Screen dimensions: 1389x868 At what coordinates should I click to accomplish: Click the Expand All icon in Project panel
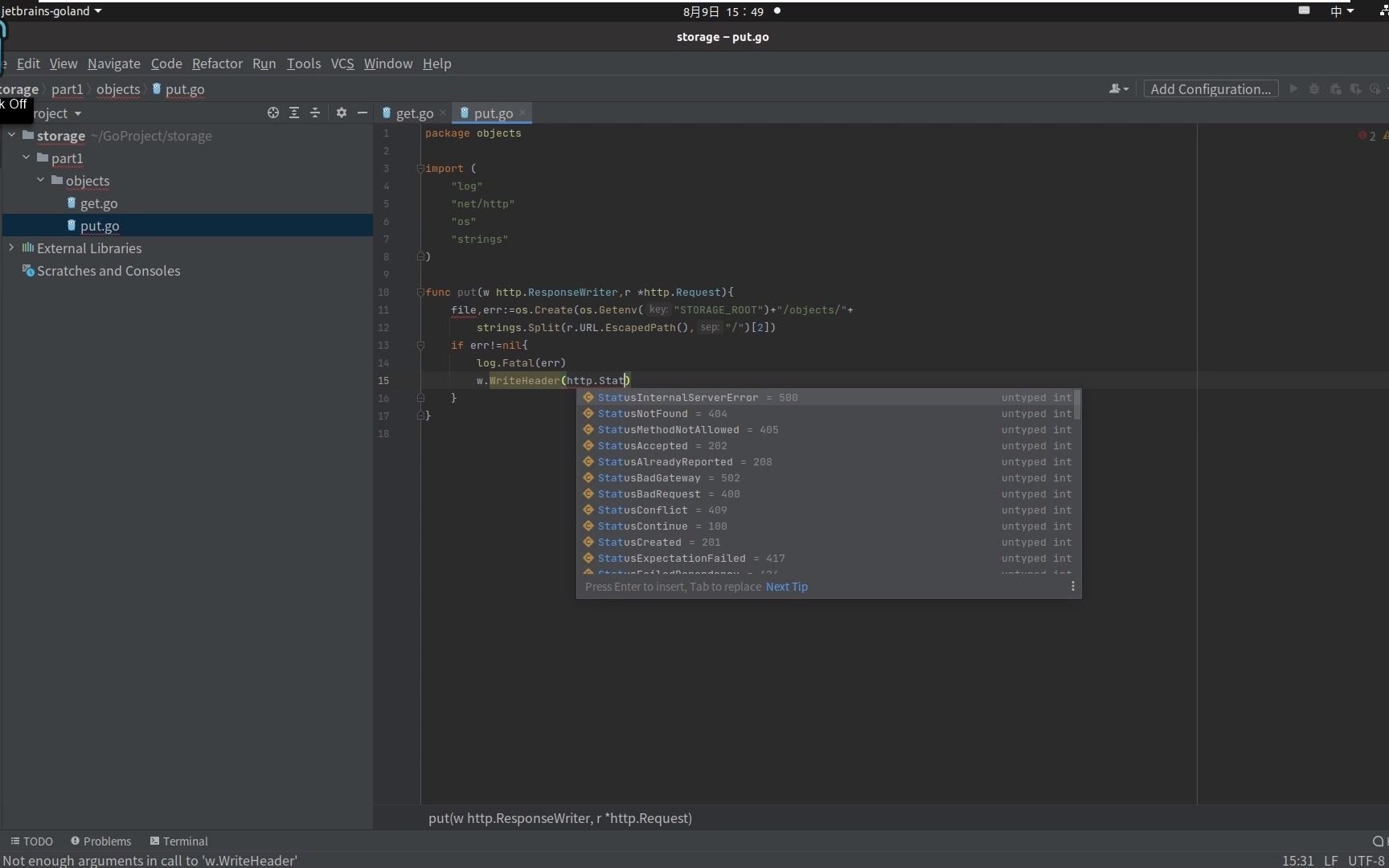tap(294, 113)
